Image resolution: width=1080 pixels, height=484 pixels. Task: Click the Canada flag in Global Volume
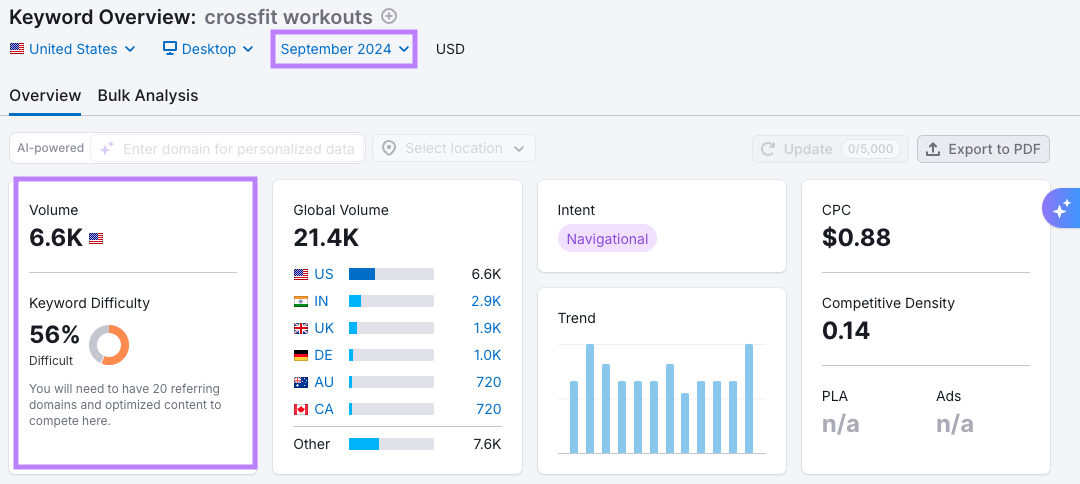point(301,409)
